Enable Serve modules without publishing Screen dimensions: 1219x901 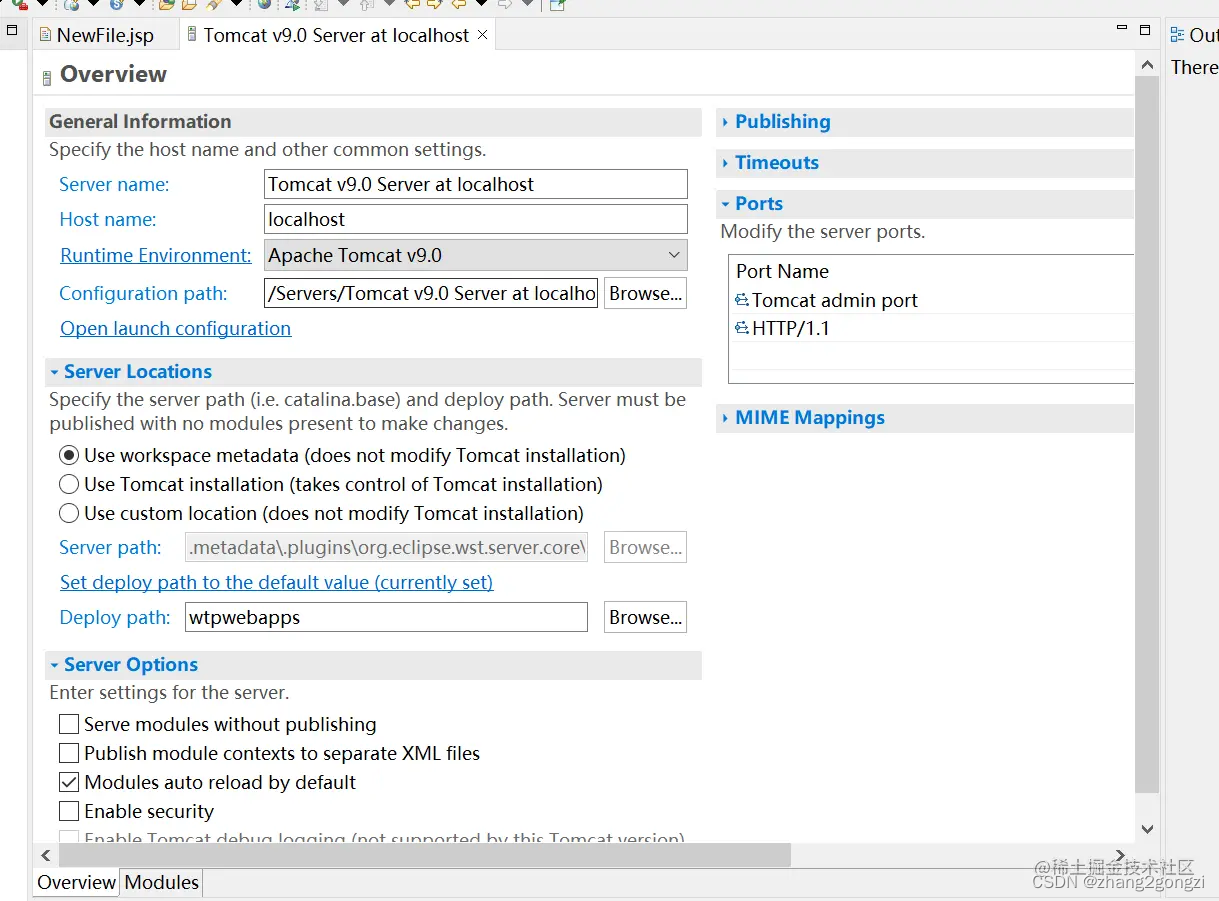pos(69,724)
